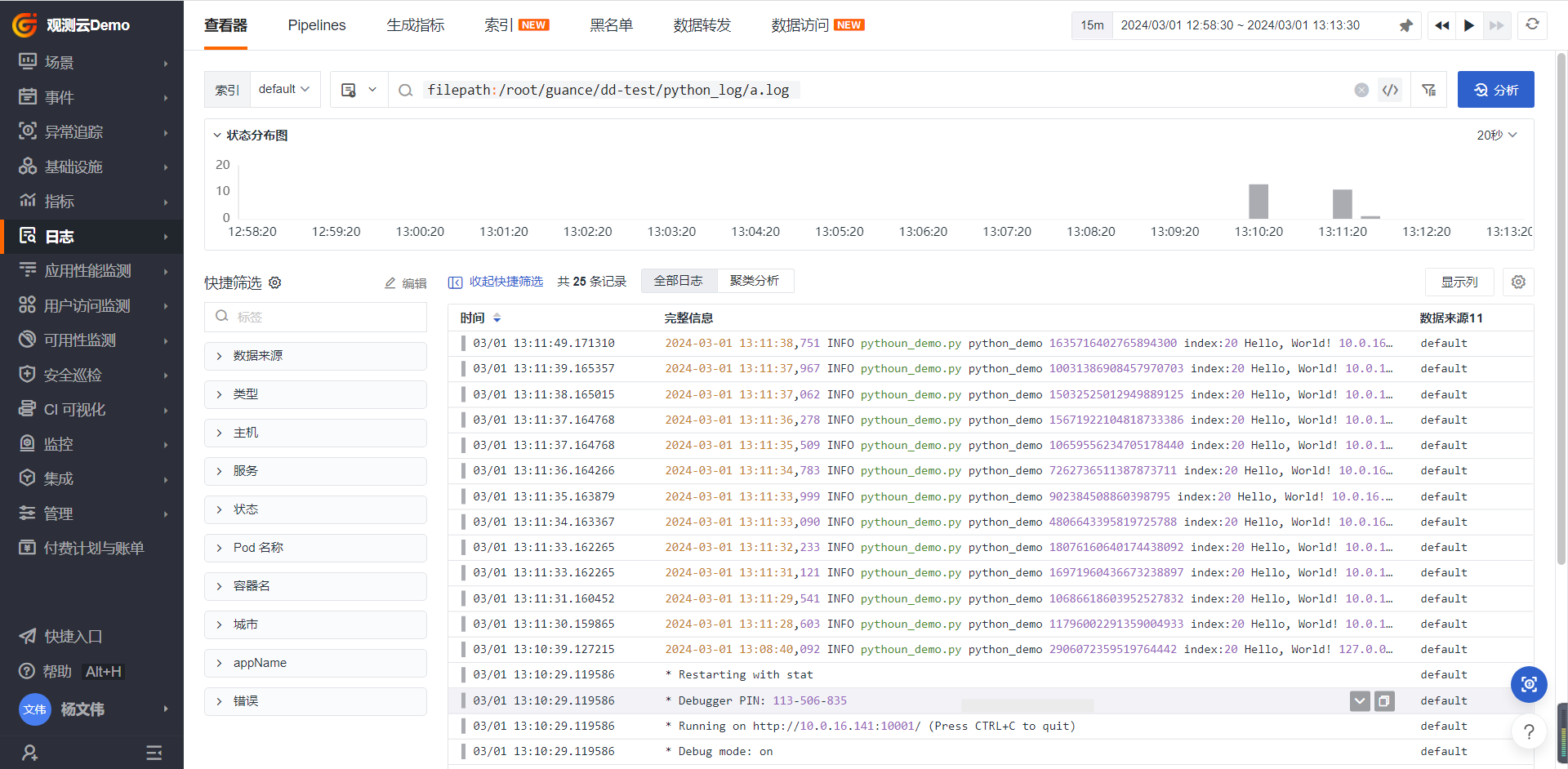1568x769 pixels.
Task: Open the floating help question button
Action: 1529,731
